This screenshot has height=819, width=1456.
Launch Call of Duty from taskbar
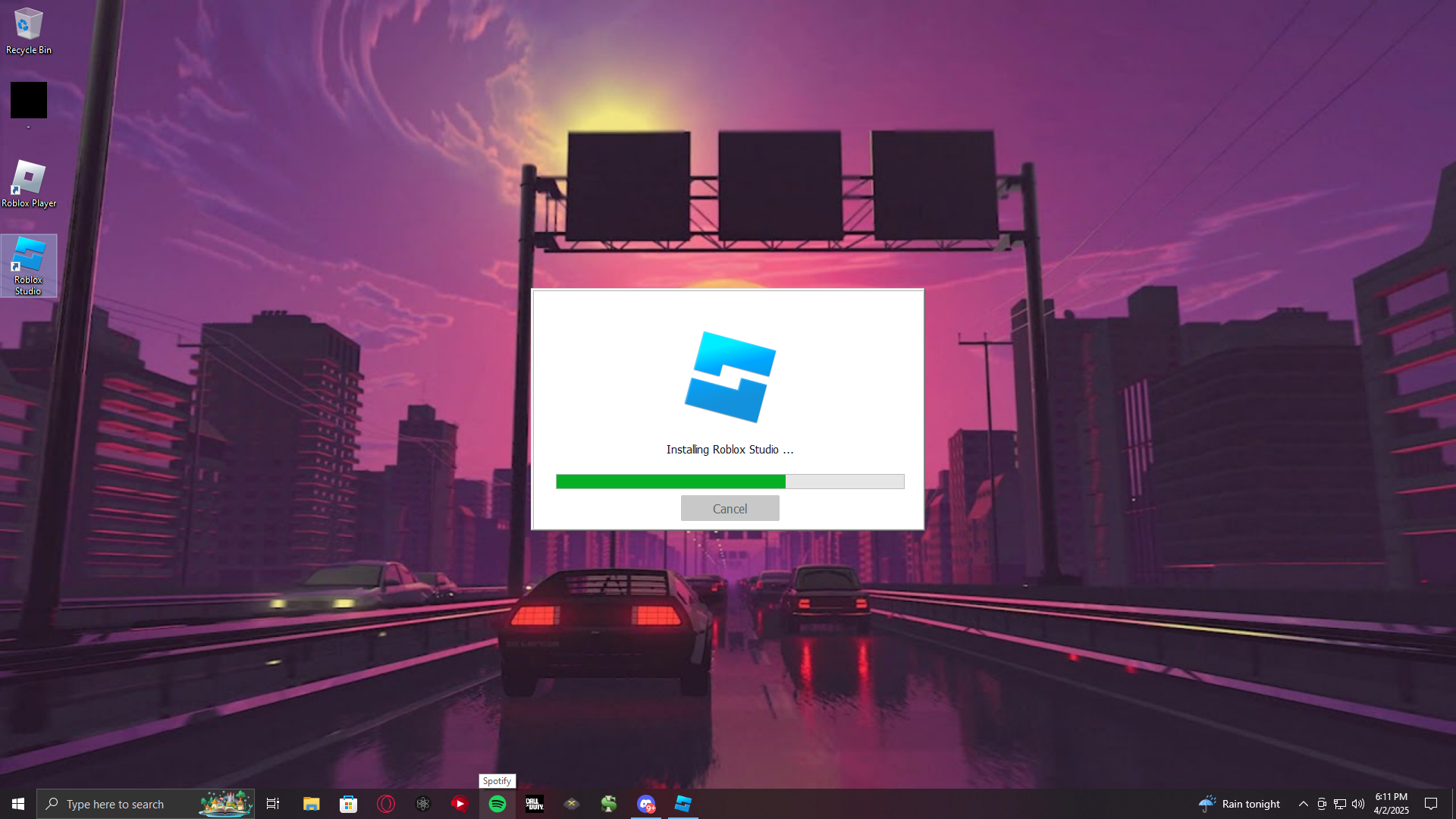[535, 804]
